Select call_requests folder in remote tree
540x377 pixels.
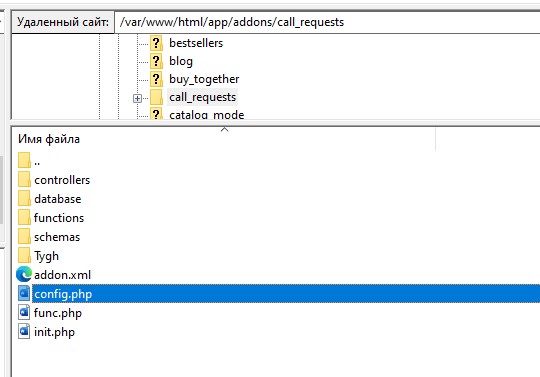pyautogui.click(x=202, y=97)
